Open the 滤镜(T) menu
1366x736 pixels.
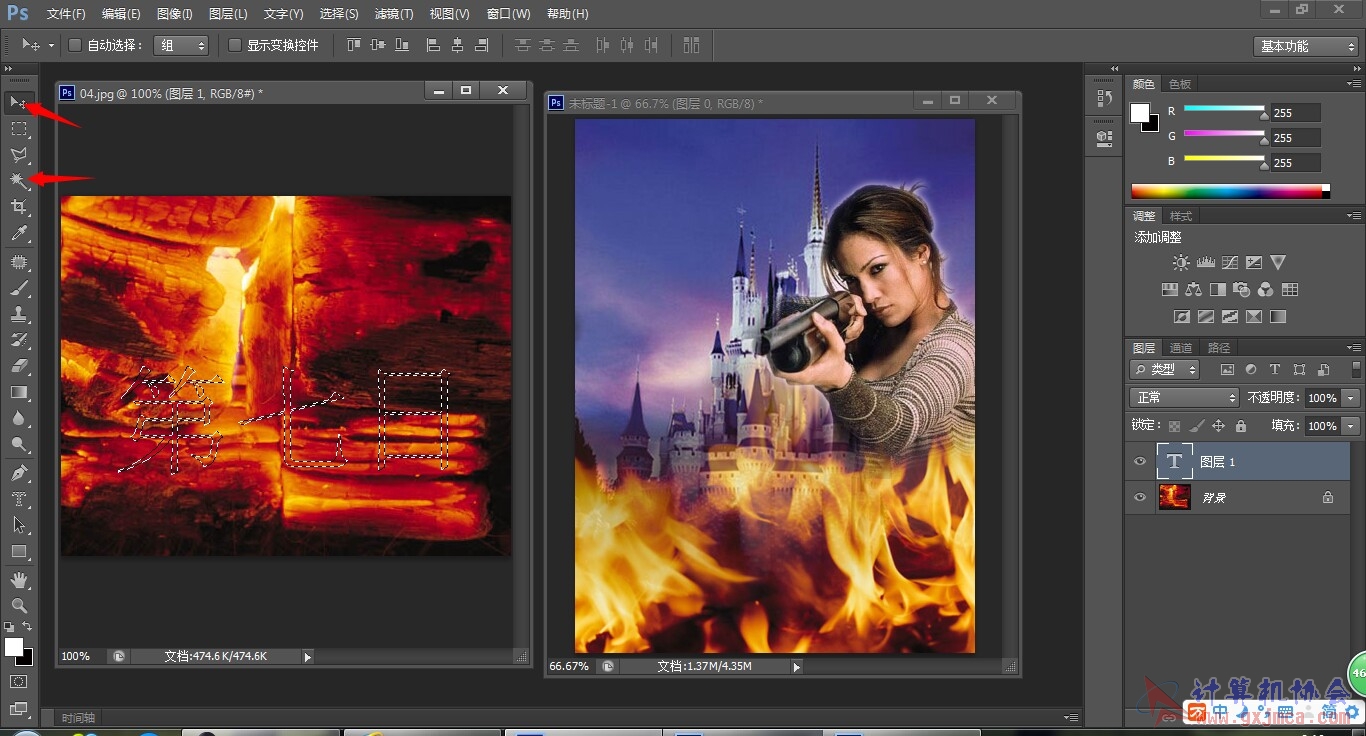tap(394, 14)
